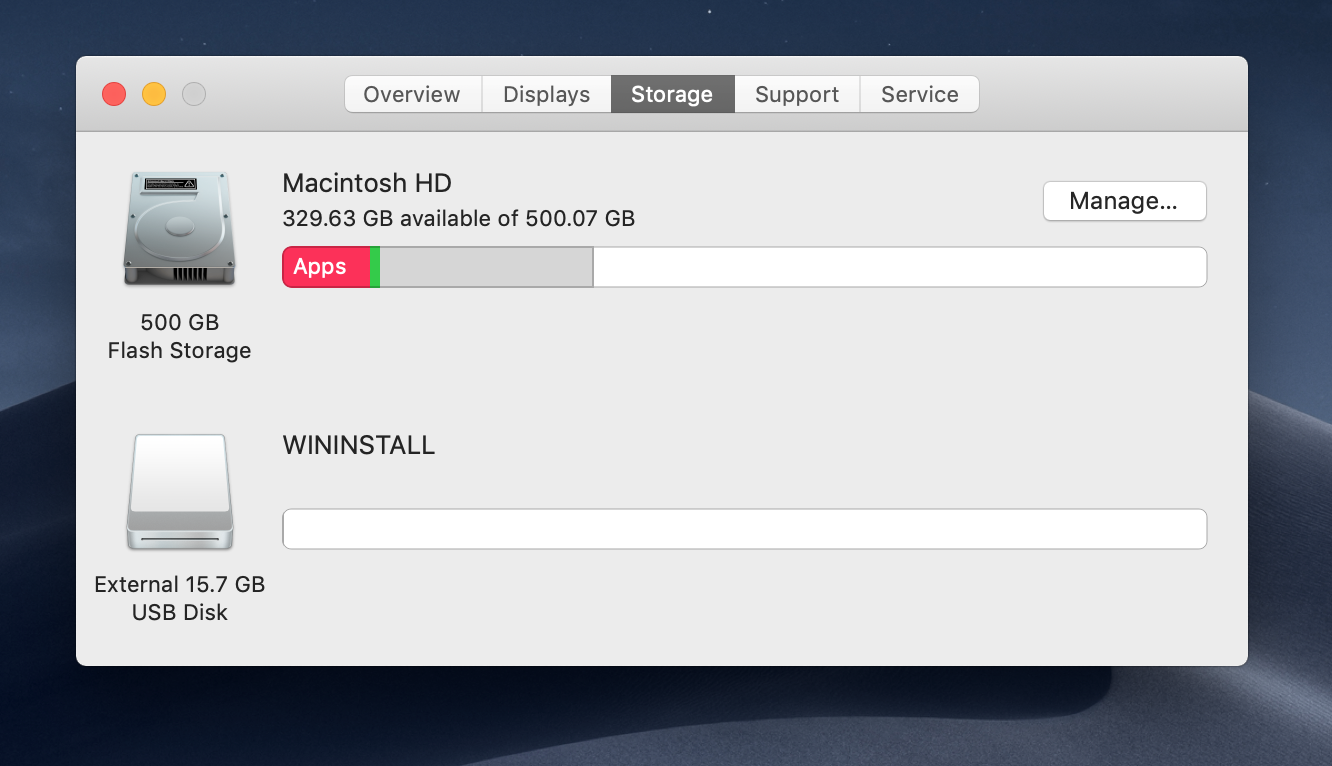Select the red Apps storage segment
The height and width of the screenshot is (766, 1332).
[x=326, y=267]
